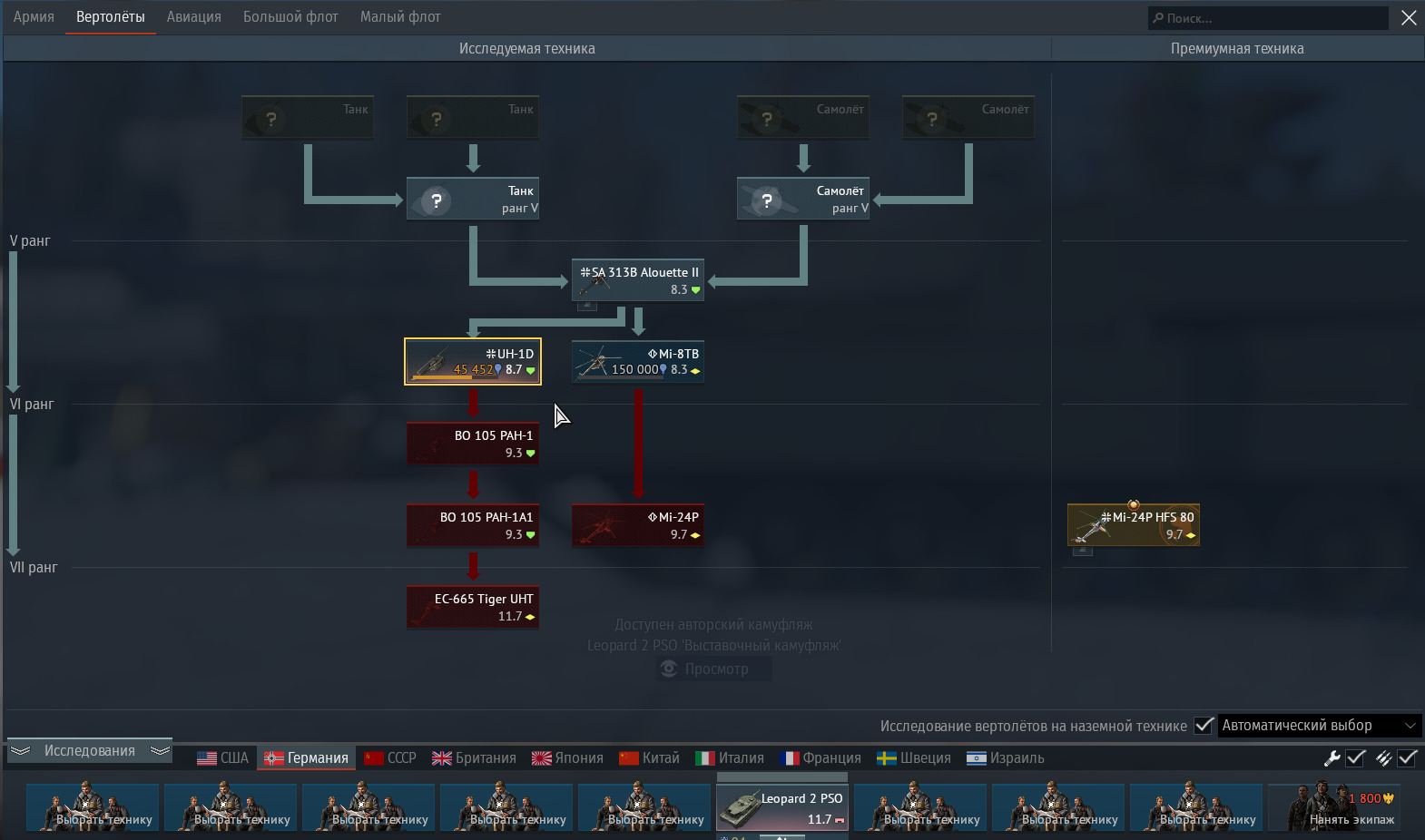
Task: Open the Автоматический выбор dropdown
Action: pyautogui.click(x=1319, y=726)
